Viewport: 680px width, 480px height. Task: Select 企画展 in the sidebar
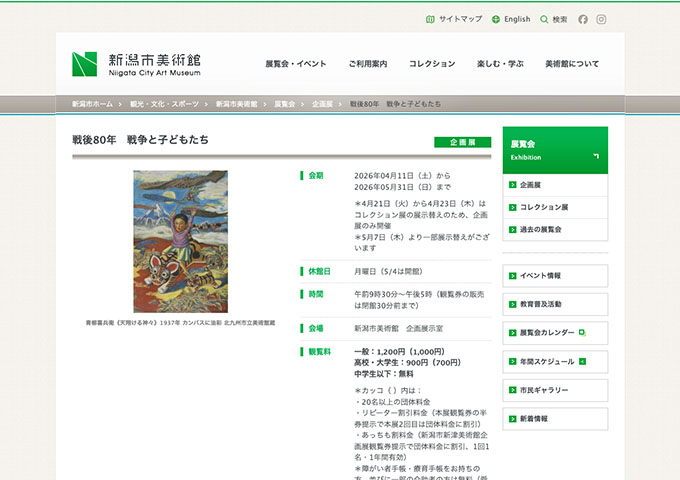click(x=555, y=185)
